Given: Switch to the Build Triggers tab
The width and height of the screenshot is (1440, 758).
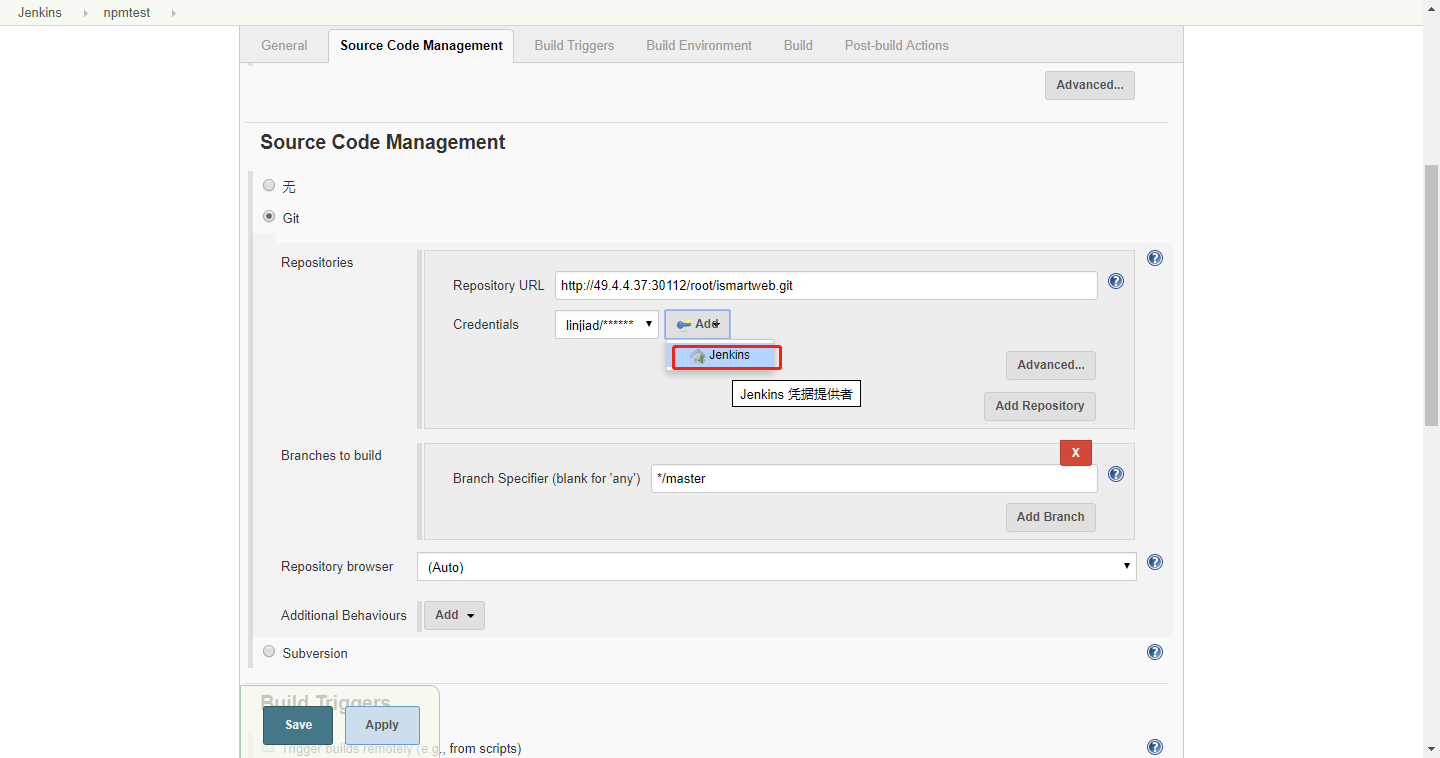Looking at the screenshot, I should (574, 45).
